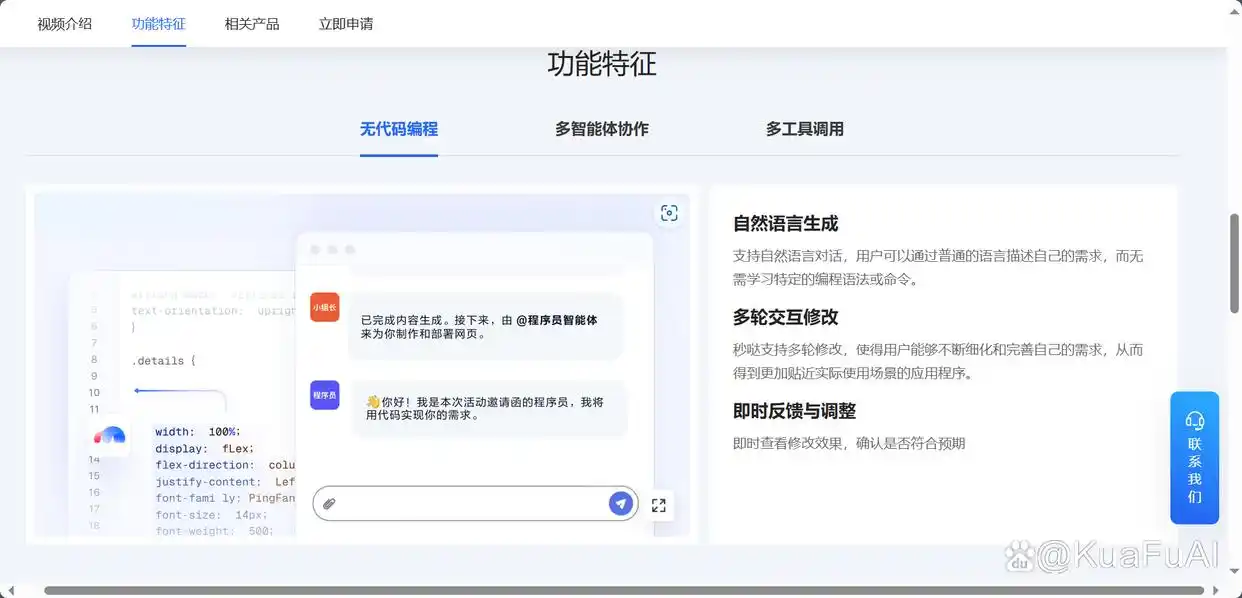Click the orange 小组长 agent avatar
This screenshot has width=1242, height=598.
323,307
